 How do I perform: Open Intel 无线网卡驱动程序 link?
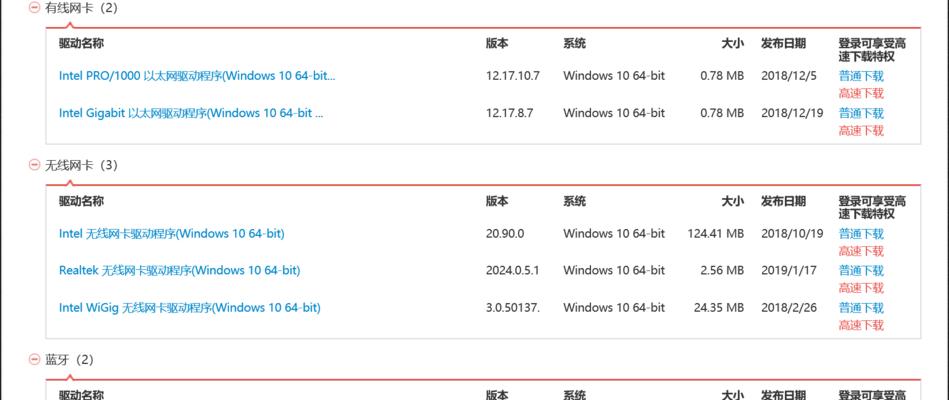(171, 234)
